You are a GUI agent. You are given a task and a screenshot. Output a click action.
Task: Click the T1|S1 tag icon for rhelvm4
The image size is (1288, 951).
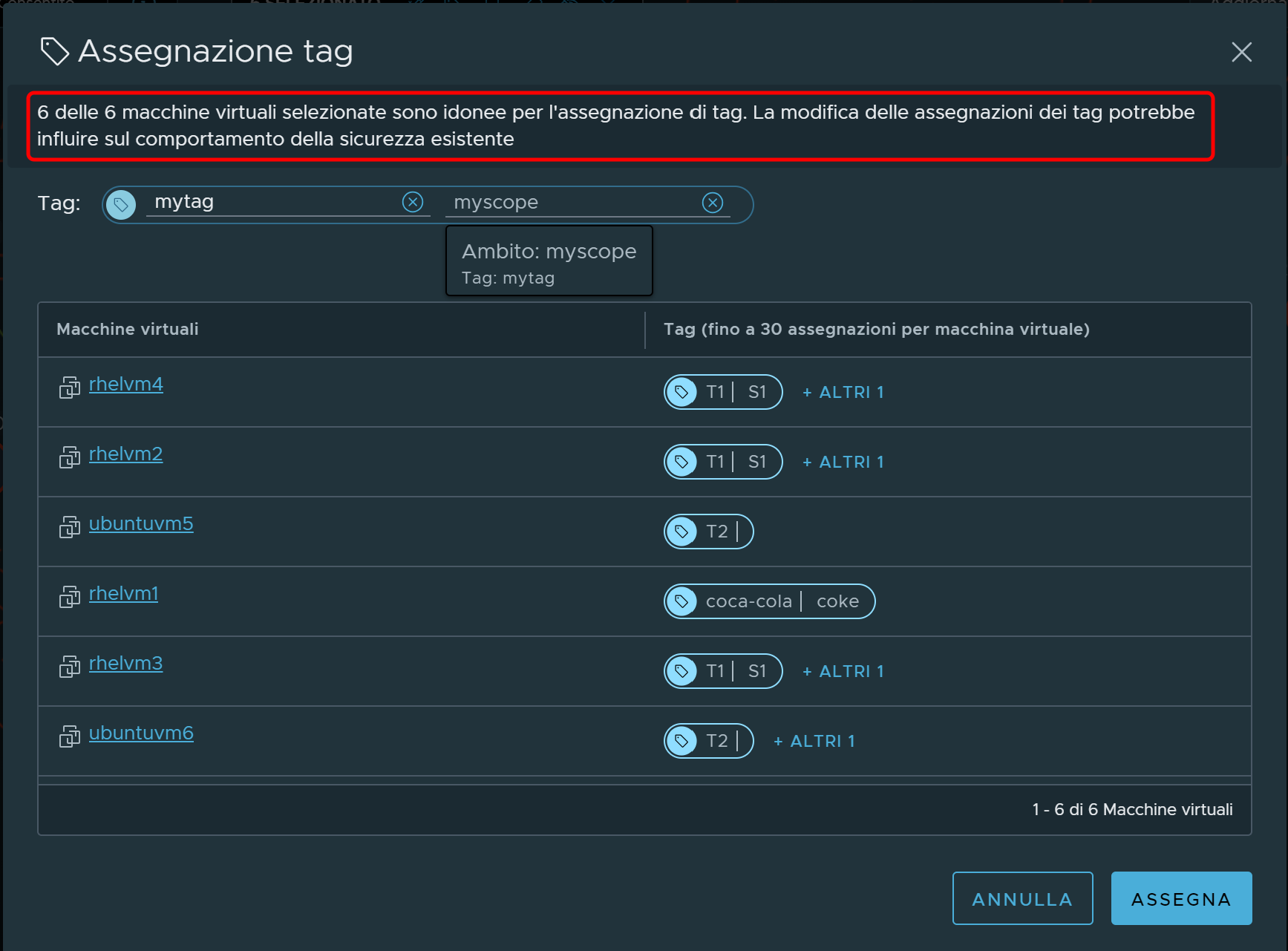[x=681, y=392]
